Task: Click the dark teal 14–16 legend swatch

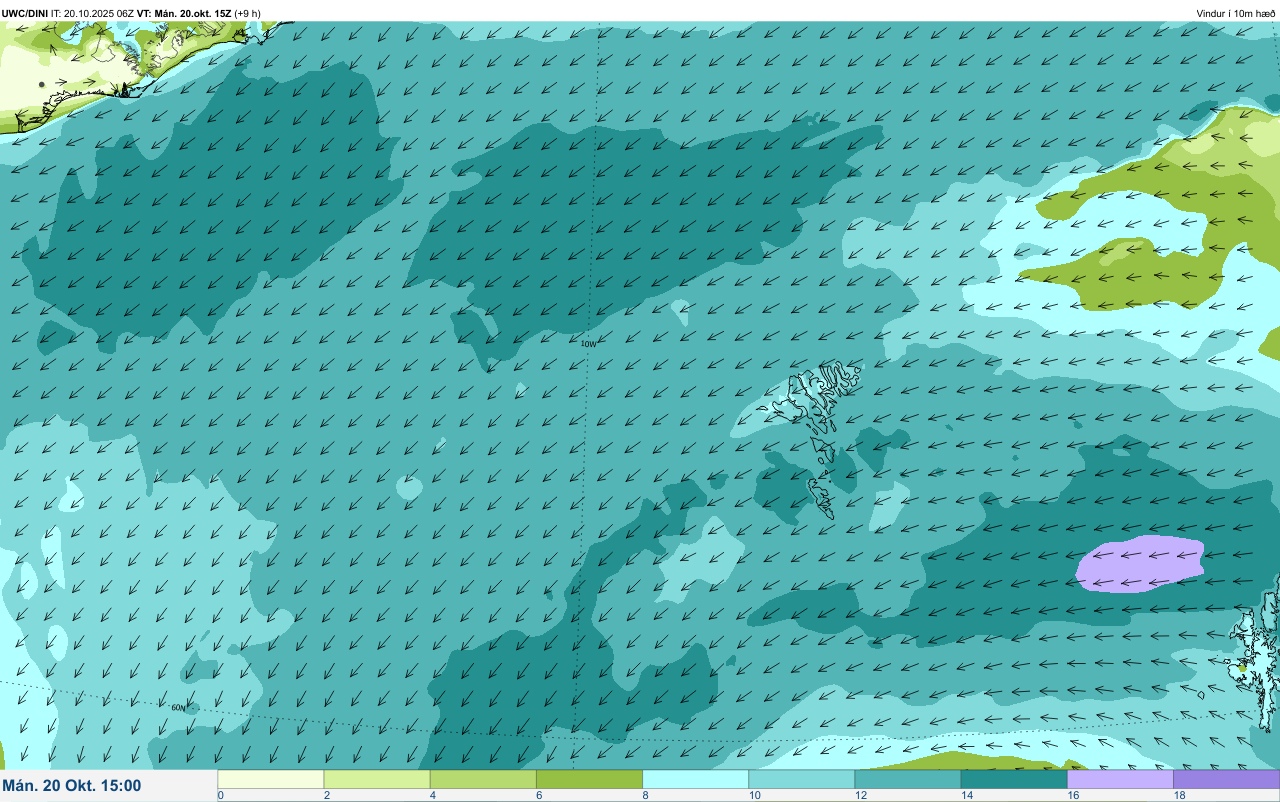Action: point(1014,779)
